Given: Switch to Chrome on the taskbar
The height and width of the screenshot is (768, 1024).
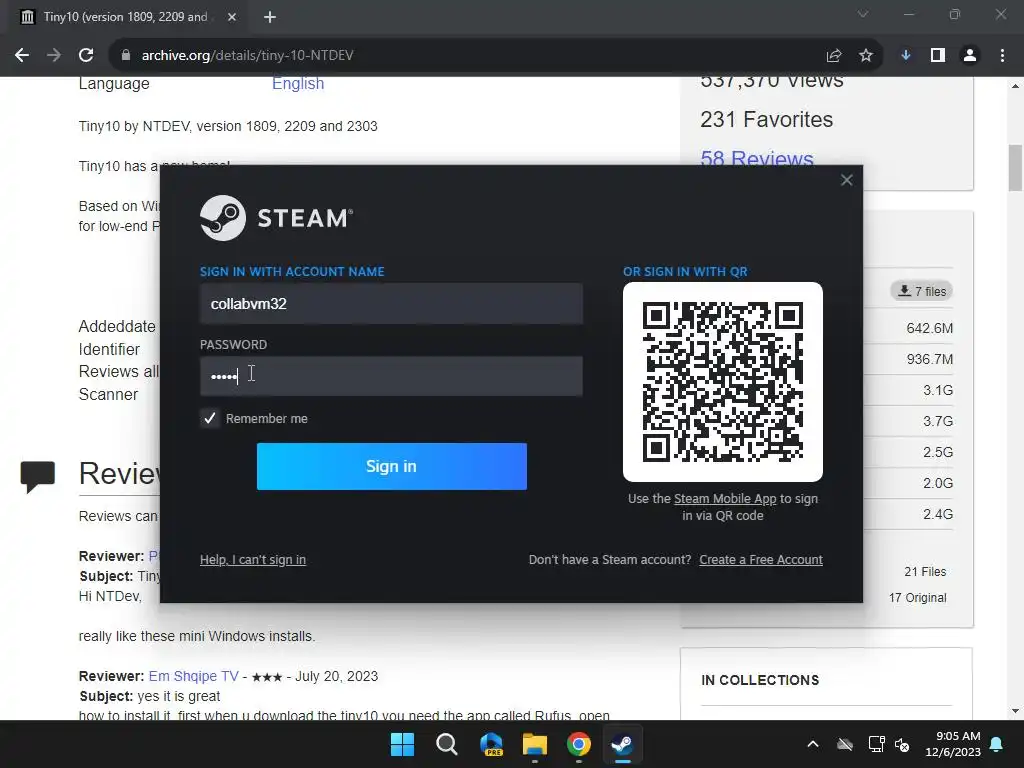Looking at the screenshot, I should (579, 744).
